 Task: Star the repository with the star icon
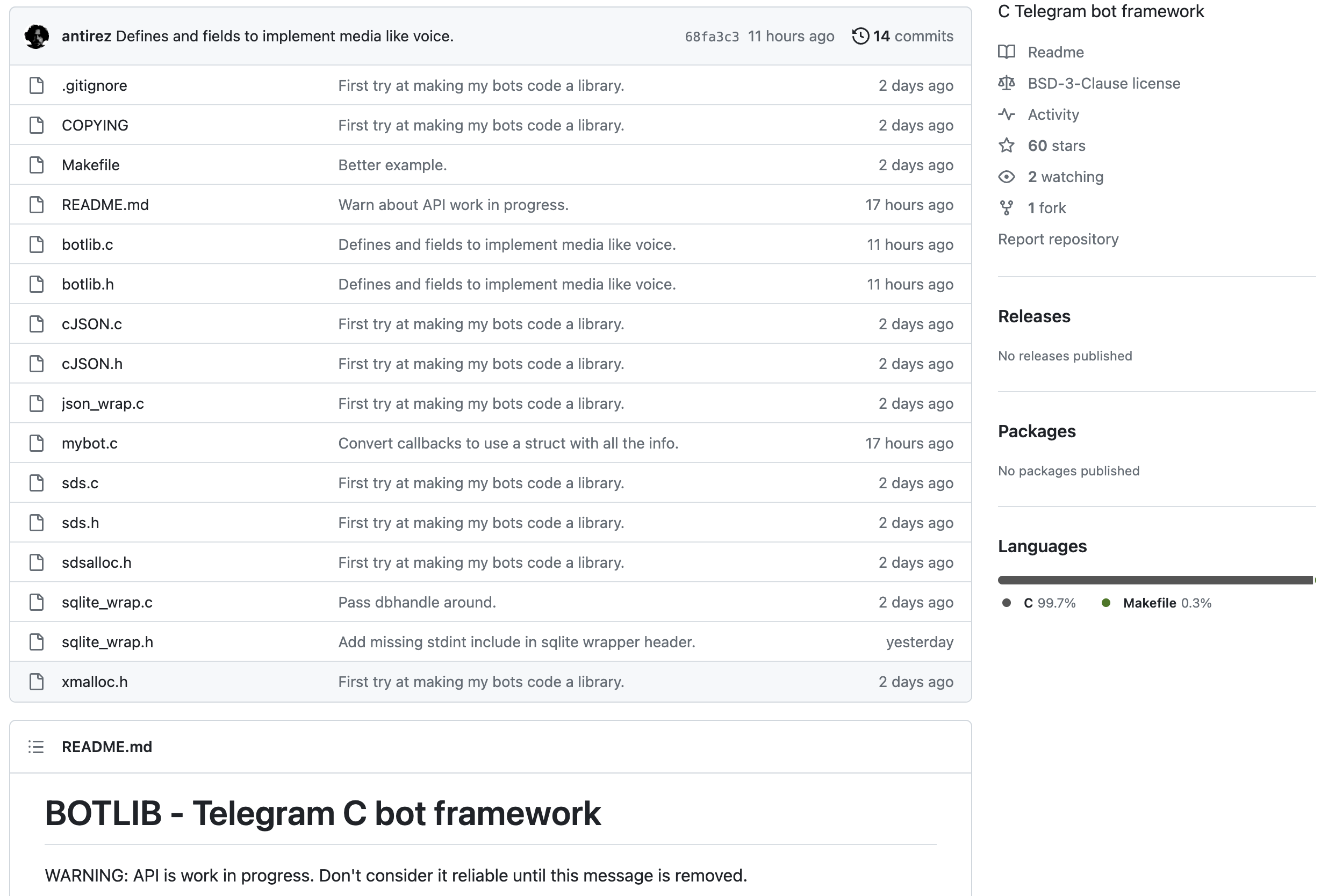point(1006,146)
